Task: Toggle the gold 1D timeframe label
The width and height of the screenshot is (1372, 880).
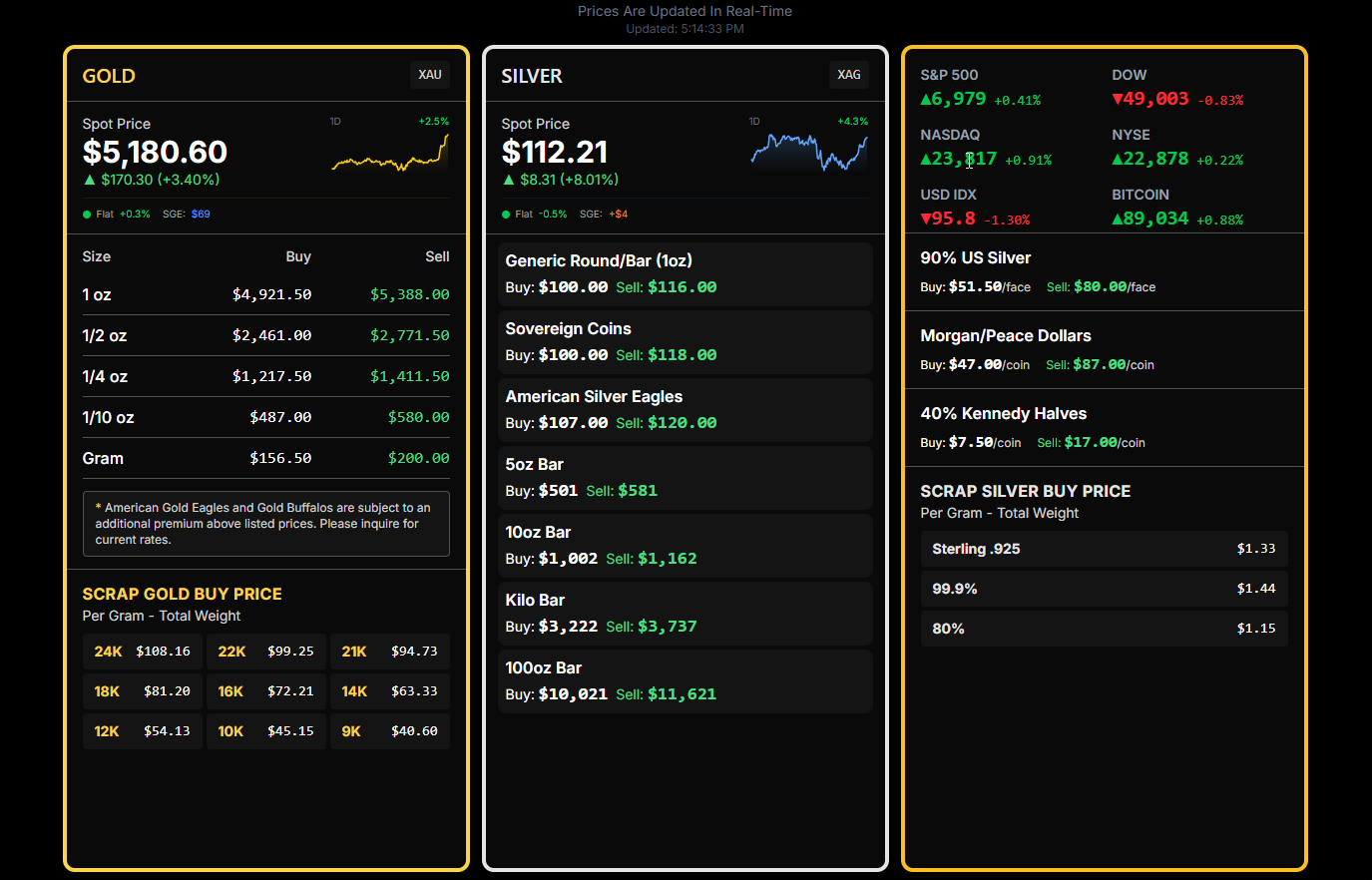Action: [x=335, y=121]
